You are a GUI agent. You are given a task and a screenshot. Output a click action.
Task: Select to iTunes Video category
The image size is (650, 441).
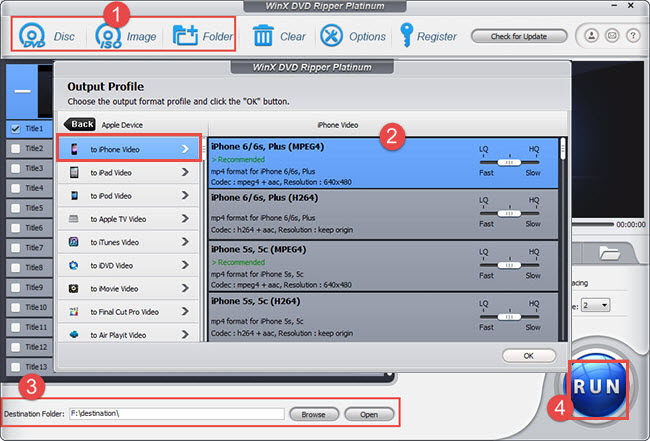click(128, 242)
